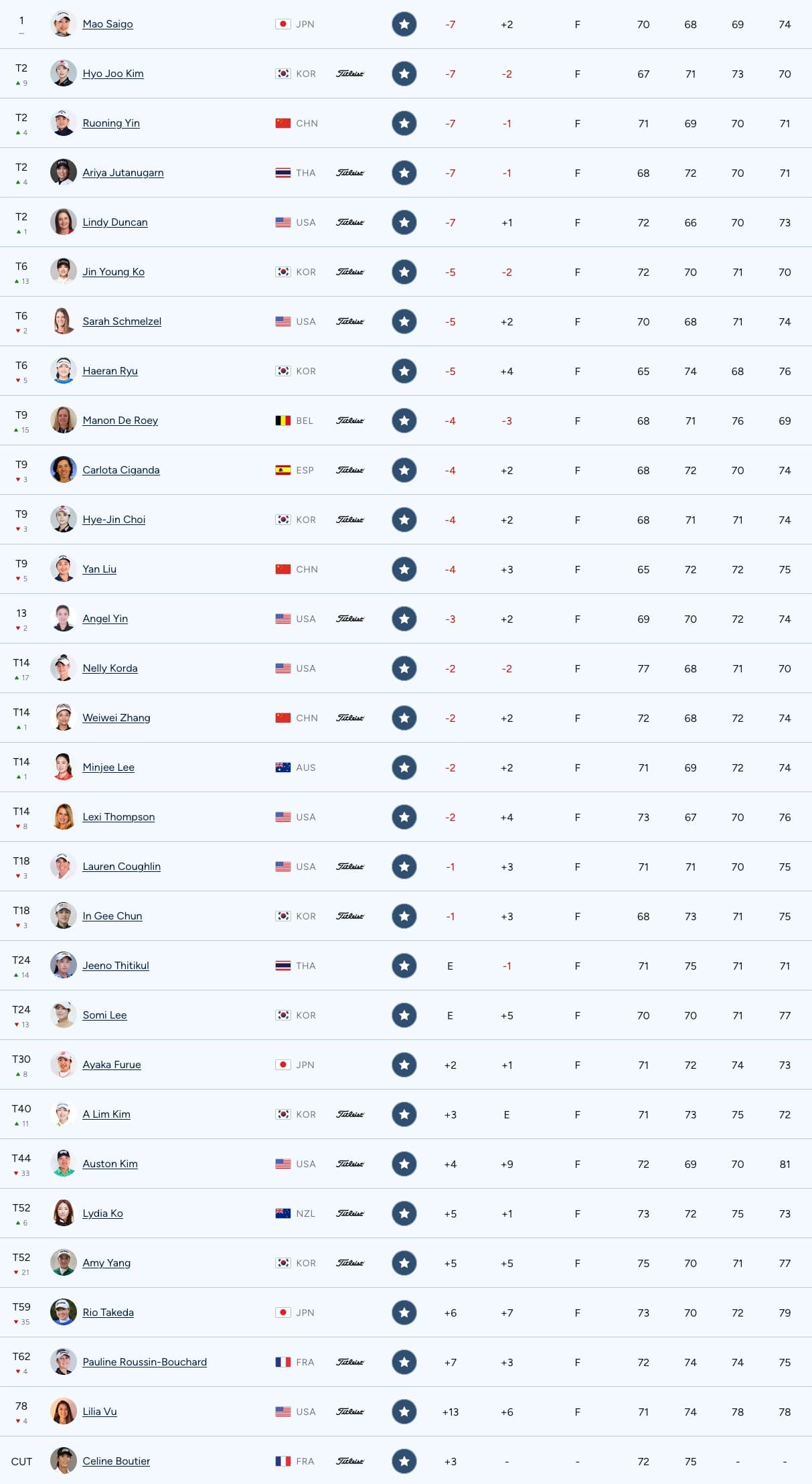Open Pauline Roussin-Bouchard's player page
Image resolution: width=812 pixels, height=1484 pixels.
[x=145, y=1362]
